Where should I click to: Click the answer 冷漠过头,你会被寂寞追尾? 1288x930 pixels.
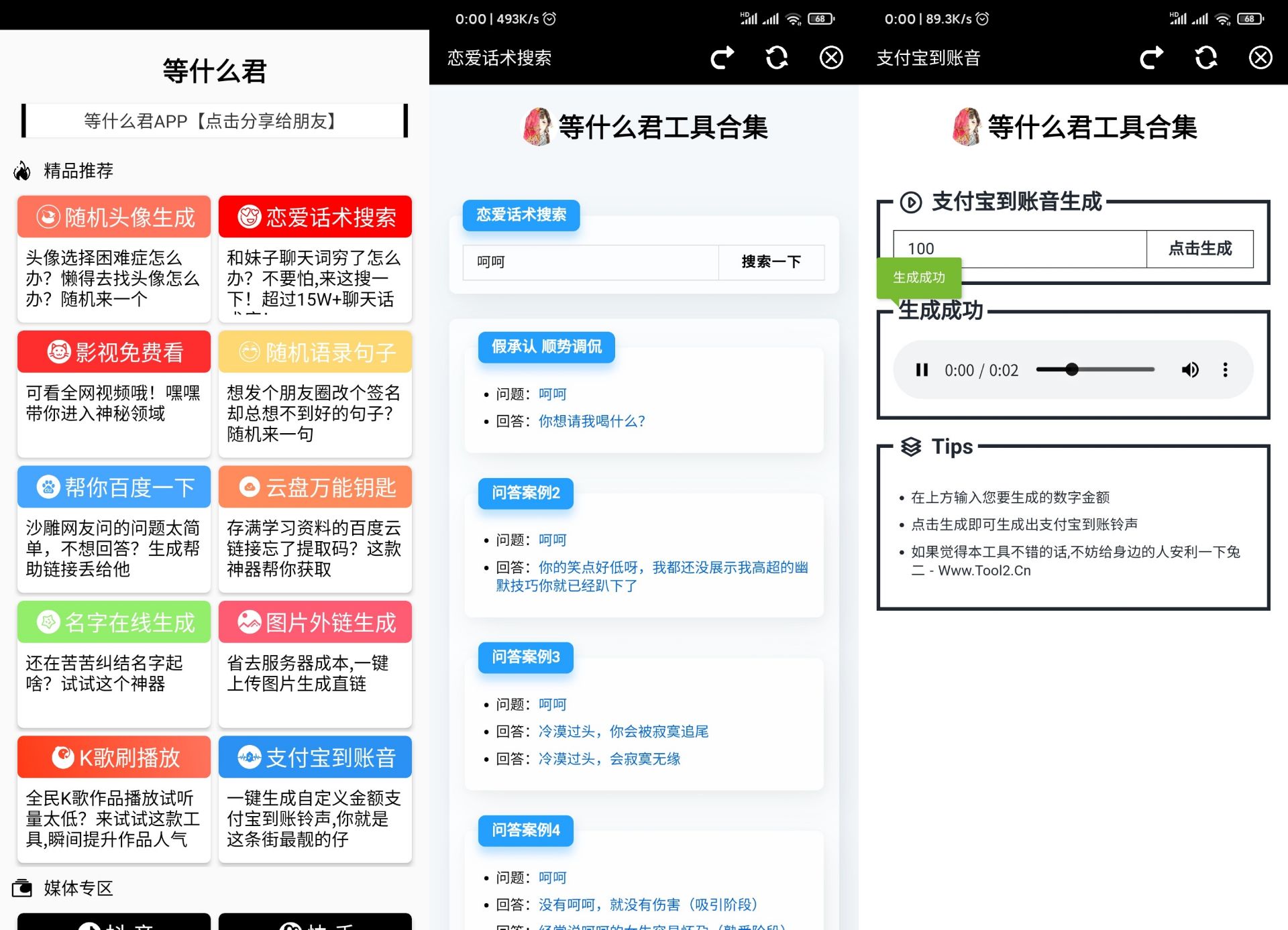pyautogui.click(x=623, y=732)
